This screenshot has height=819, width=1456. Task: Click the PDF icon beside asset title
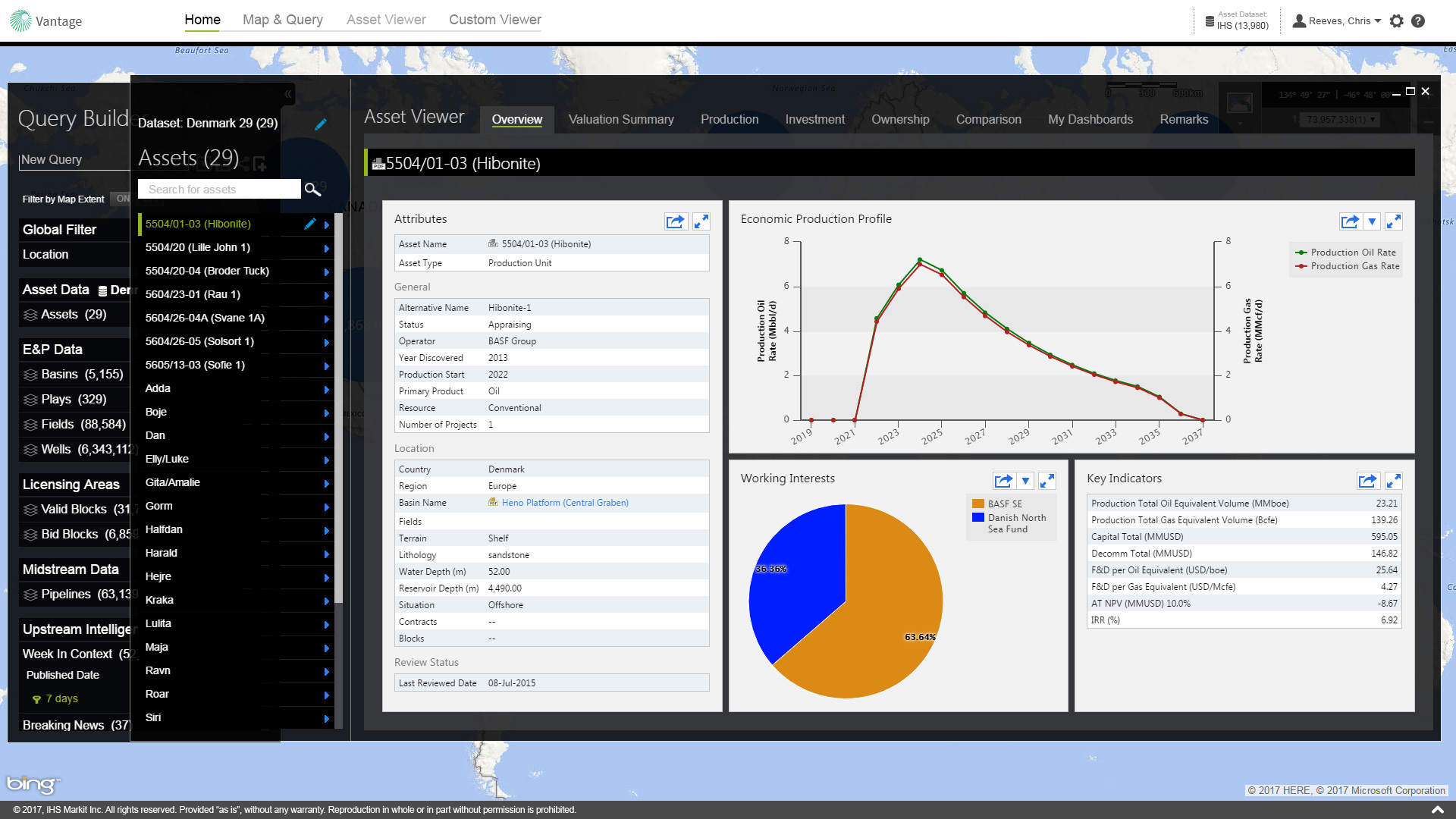pyautogui.click(x=378, y=164)
